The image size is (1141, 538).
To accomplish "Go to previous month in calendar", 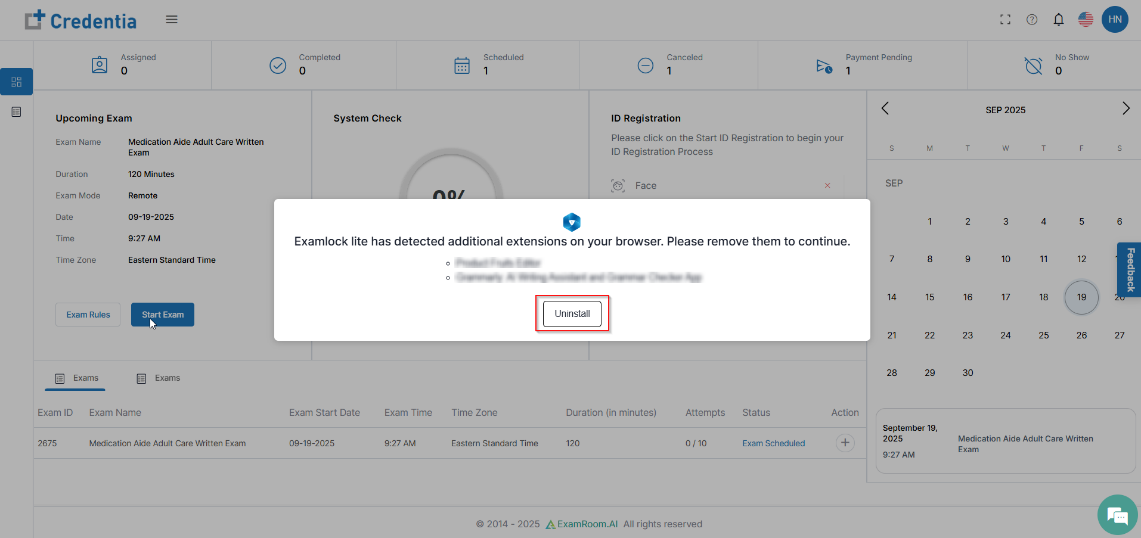I will pos(885,109).
